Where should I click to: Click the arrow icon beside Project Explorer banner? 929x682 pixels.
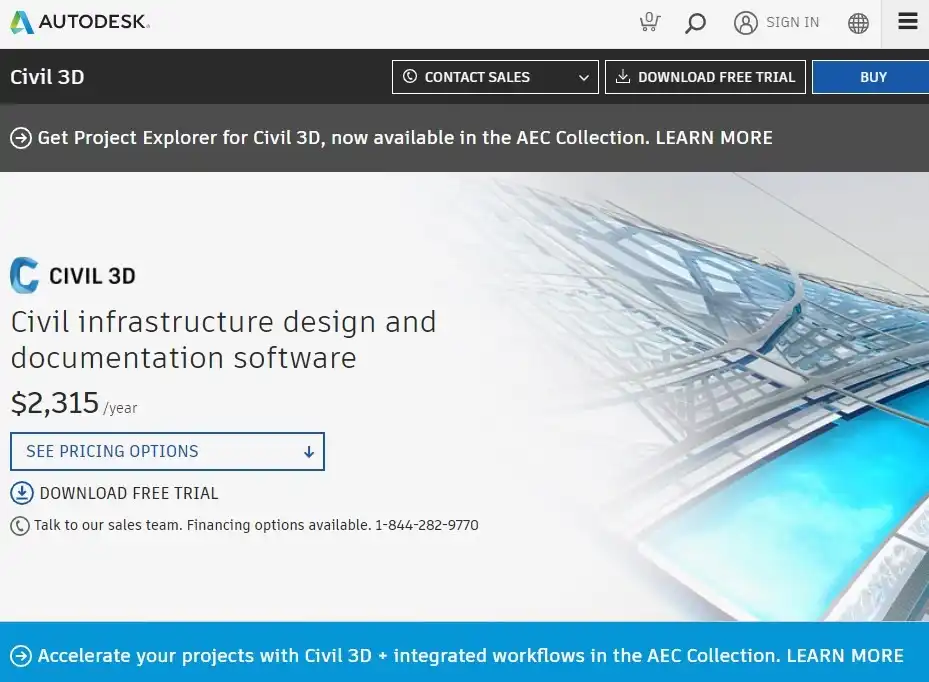(x=21, y=138)
